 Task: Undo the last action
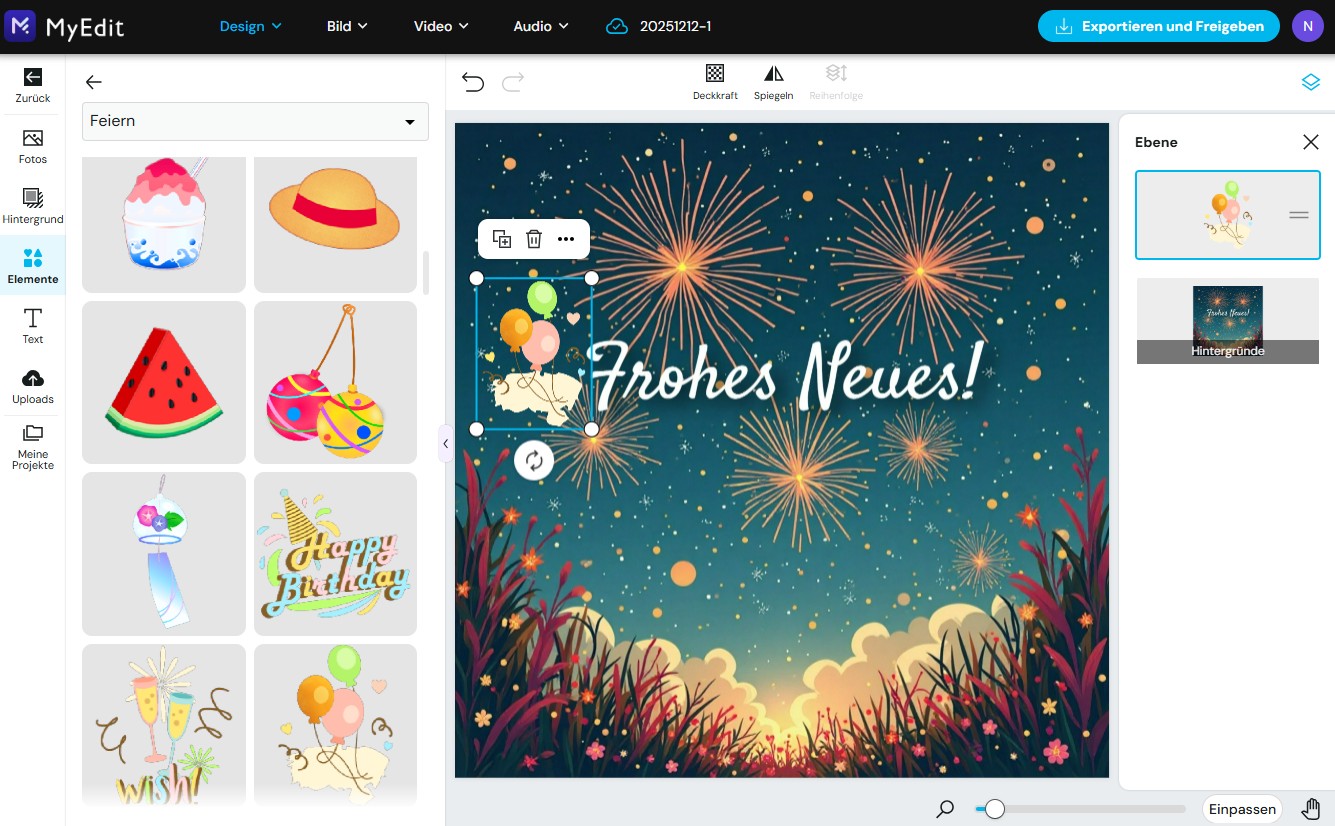(x=473, y=82)
